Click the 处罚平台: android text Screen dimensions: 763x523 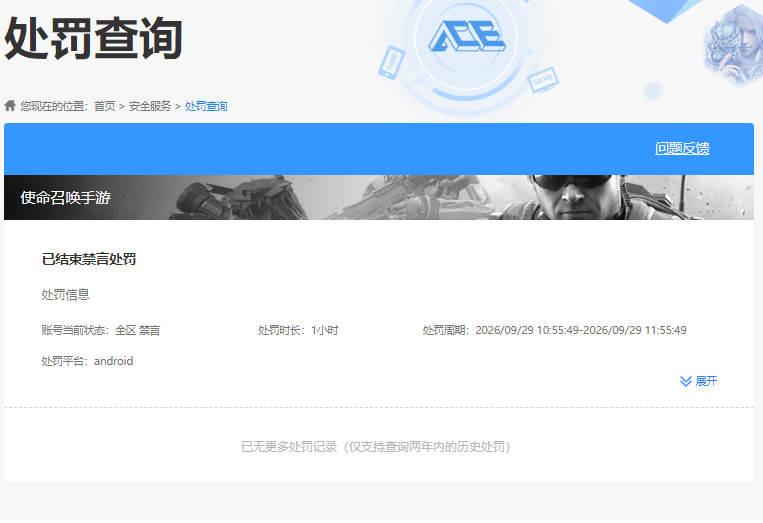pyautogui.click(x=87, y=361)
